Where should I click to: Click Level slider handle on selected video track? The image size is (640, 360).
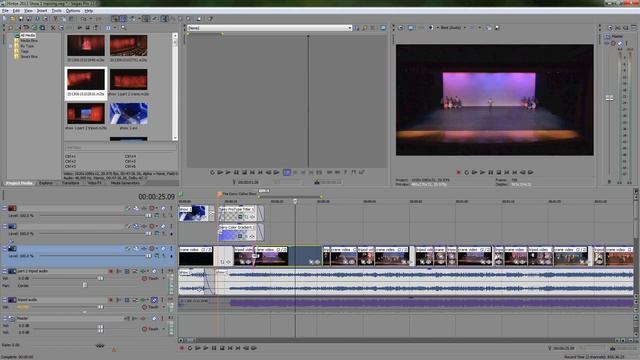point(148,256)
